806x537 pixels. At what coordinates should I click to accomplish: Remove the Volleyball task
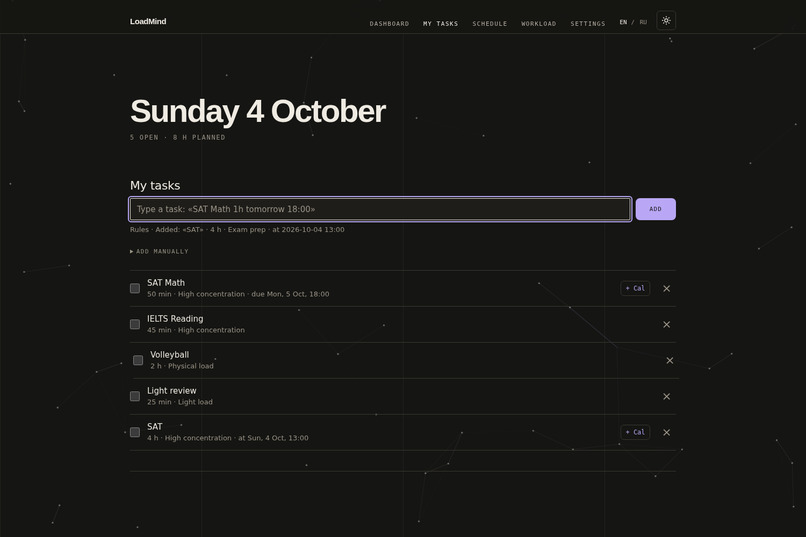point(669,361)
